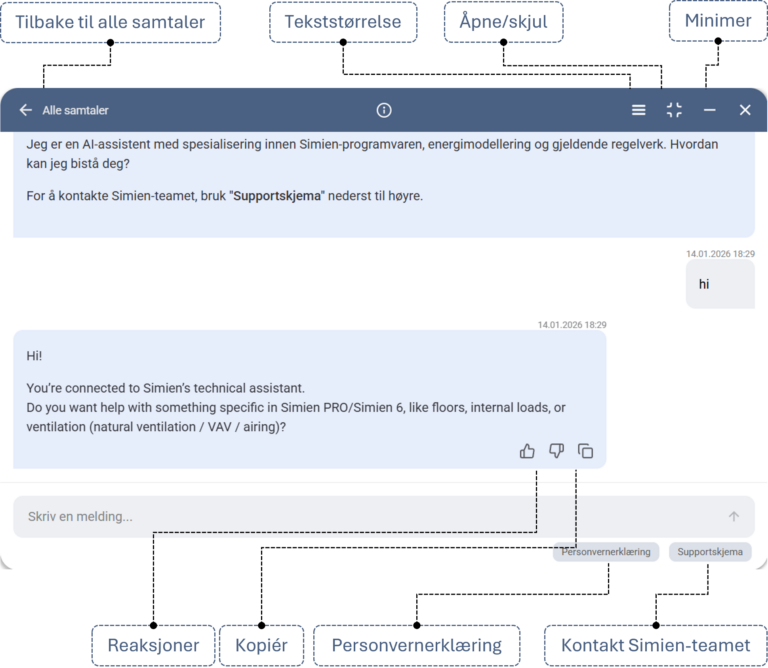Click the "Kopiér" callout label
The height and width of the screenshot is (668, 768).
(x=261, y=645)
